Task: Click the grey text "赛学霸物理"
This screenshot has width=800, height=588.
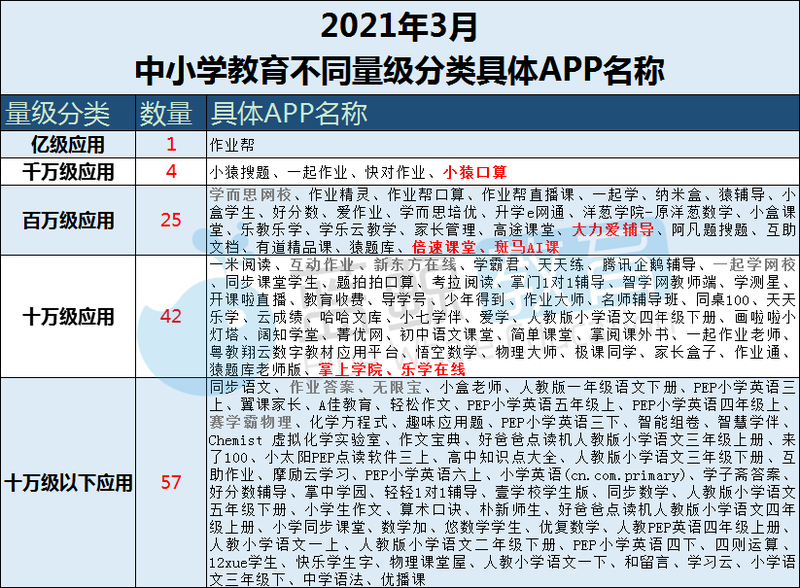Action: point(251,422)
